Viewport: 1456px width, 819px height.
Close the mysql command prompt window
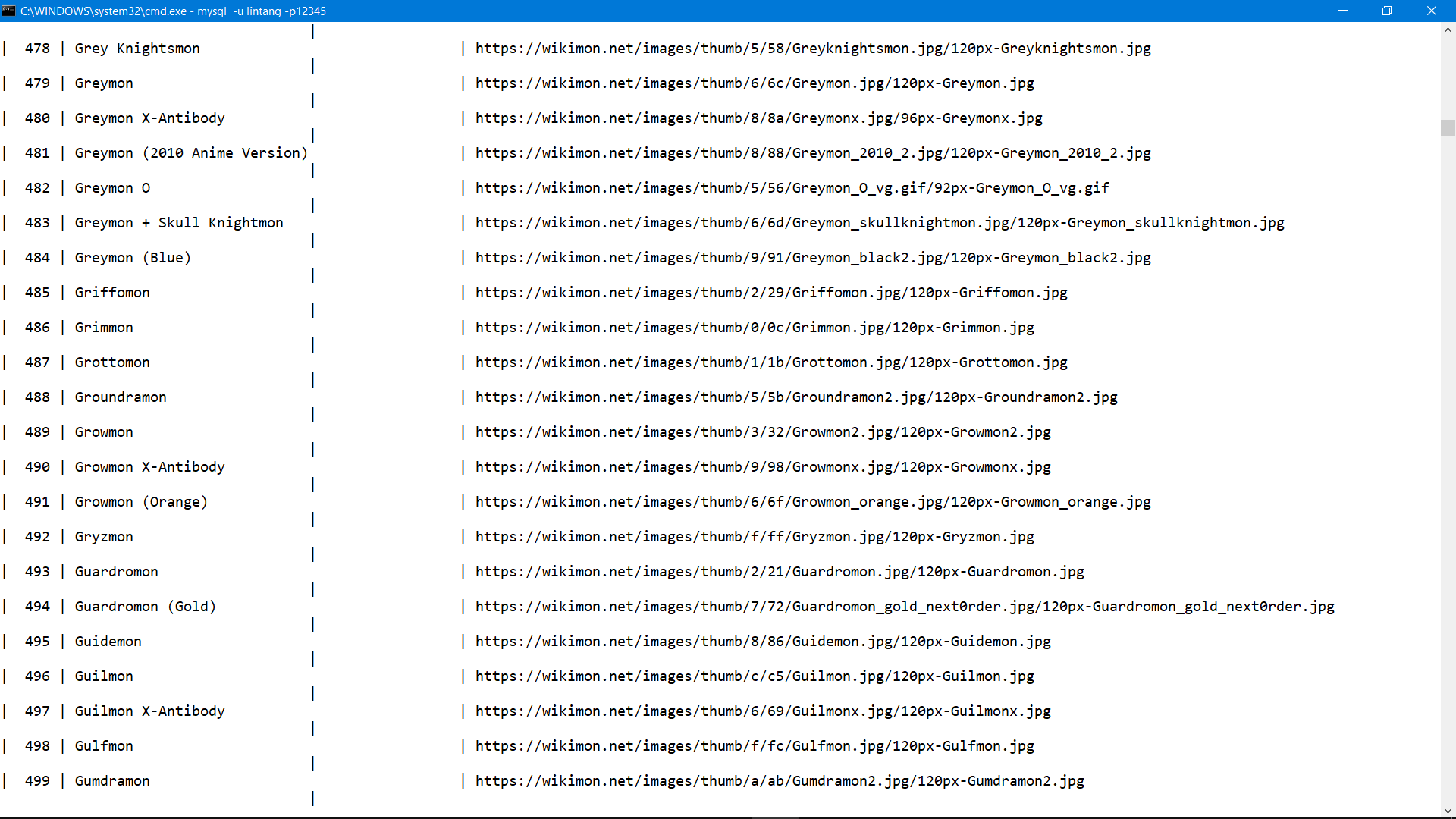(x=1431, y=11)
